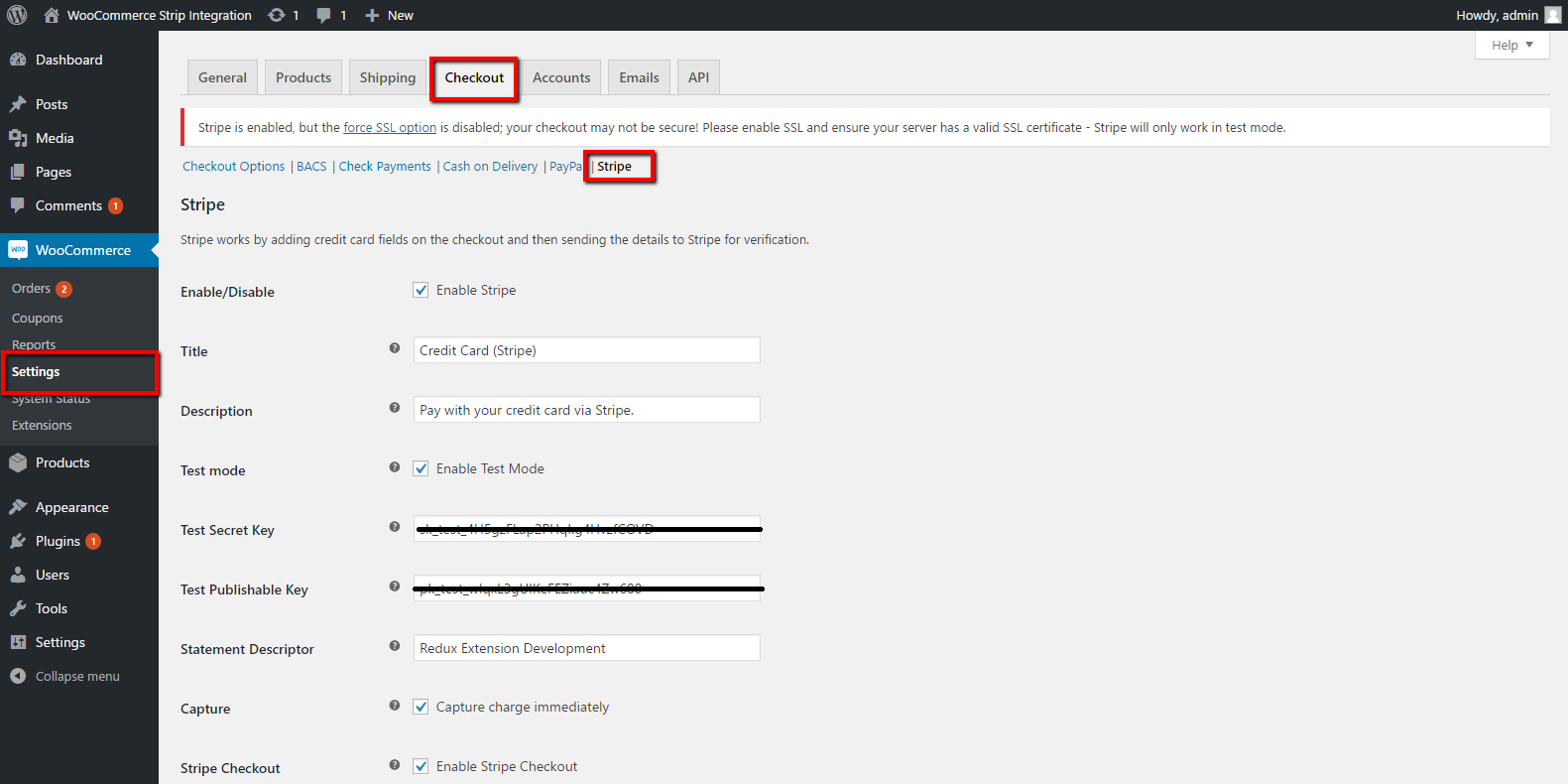Open the General settings tab
This screenshot has width=1568, height=784.
222,77
